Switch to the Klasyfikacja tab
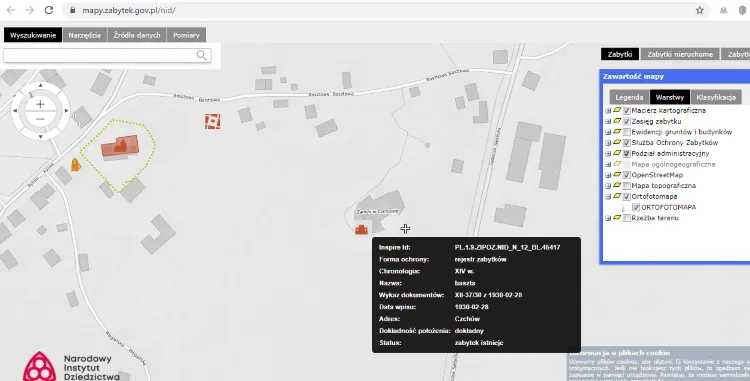 (716, 97)
